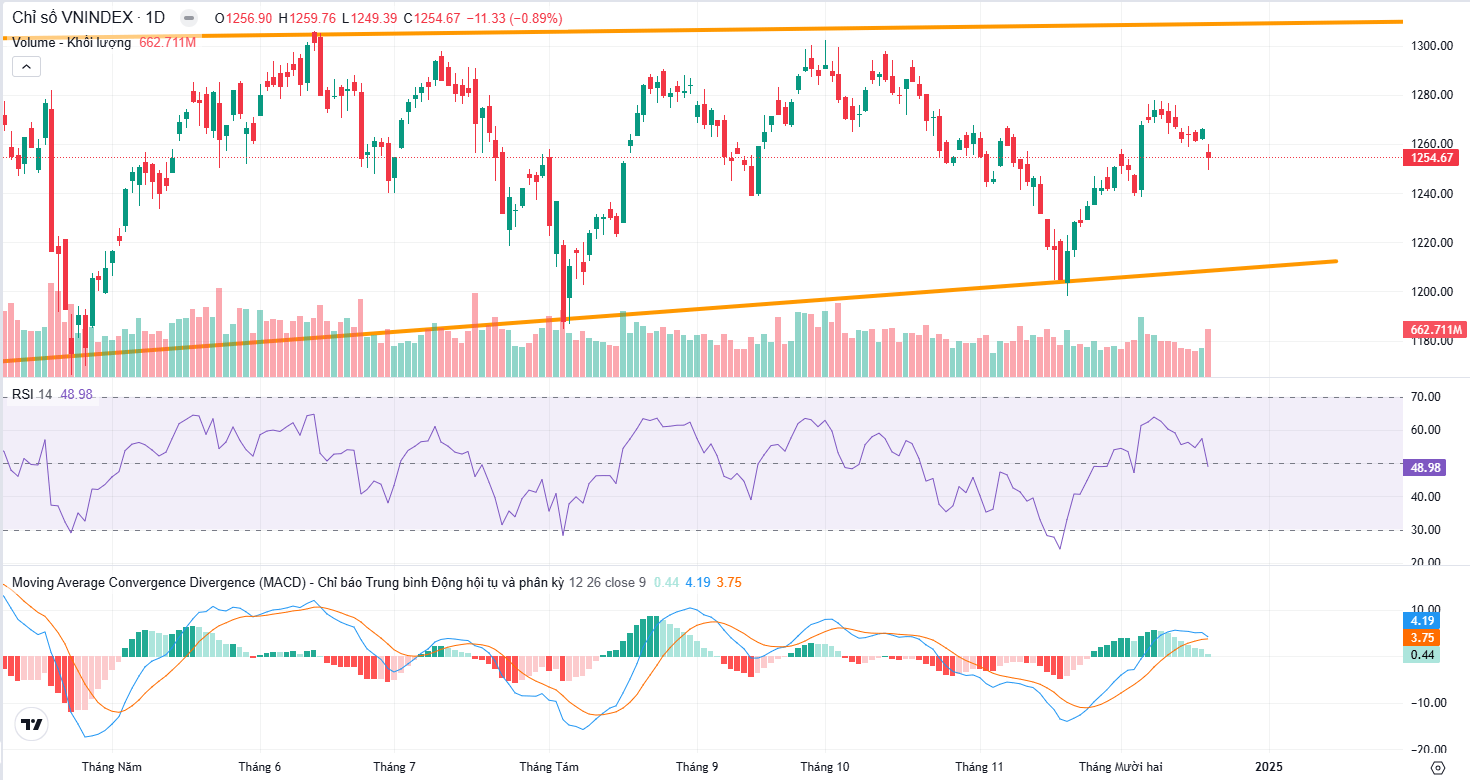Click the Tháng Mười hai time label
The height and width of the screenshot is (780, 1470).
(x=1121, y=767)
